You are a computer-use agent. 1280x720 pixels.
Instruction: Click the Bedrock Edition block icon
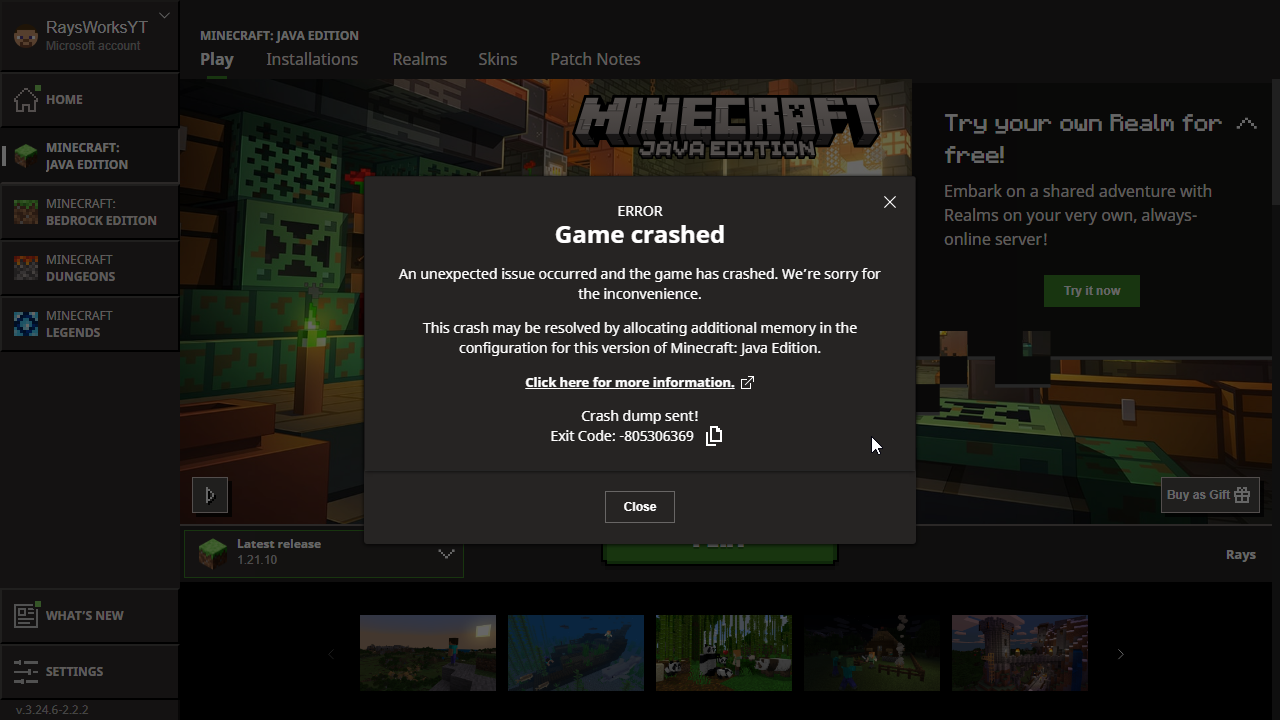pyautogui.click(x=25, y=211)
